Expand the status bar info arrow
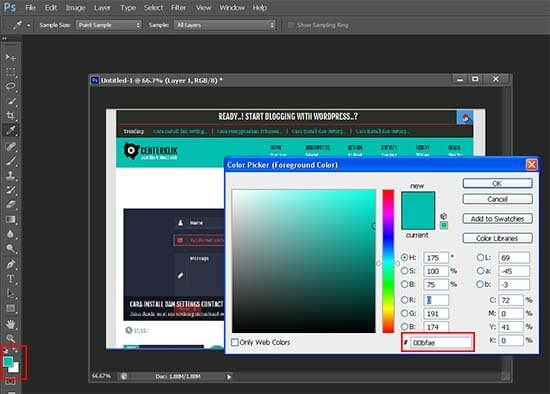The width and height of the screenshot is (550, 394). click(229, 377)
